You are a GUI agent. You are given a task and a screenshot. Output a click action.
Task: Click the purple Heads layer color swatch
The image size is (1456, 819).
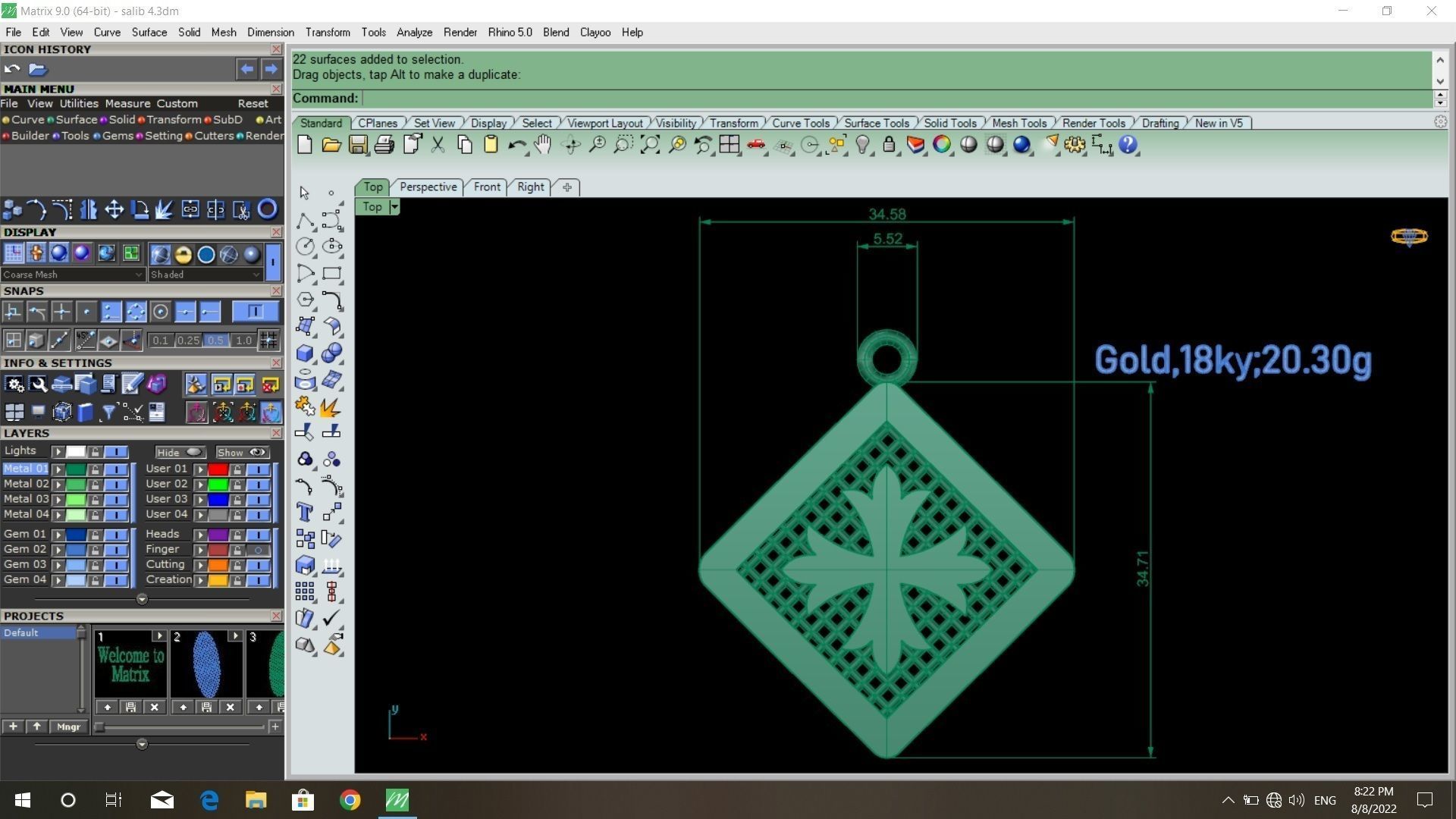click(x=218, y=535)
